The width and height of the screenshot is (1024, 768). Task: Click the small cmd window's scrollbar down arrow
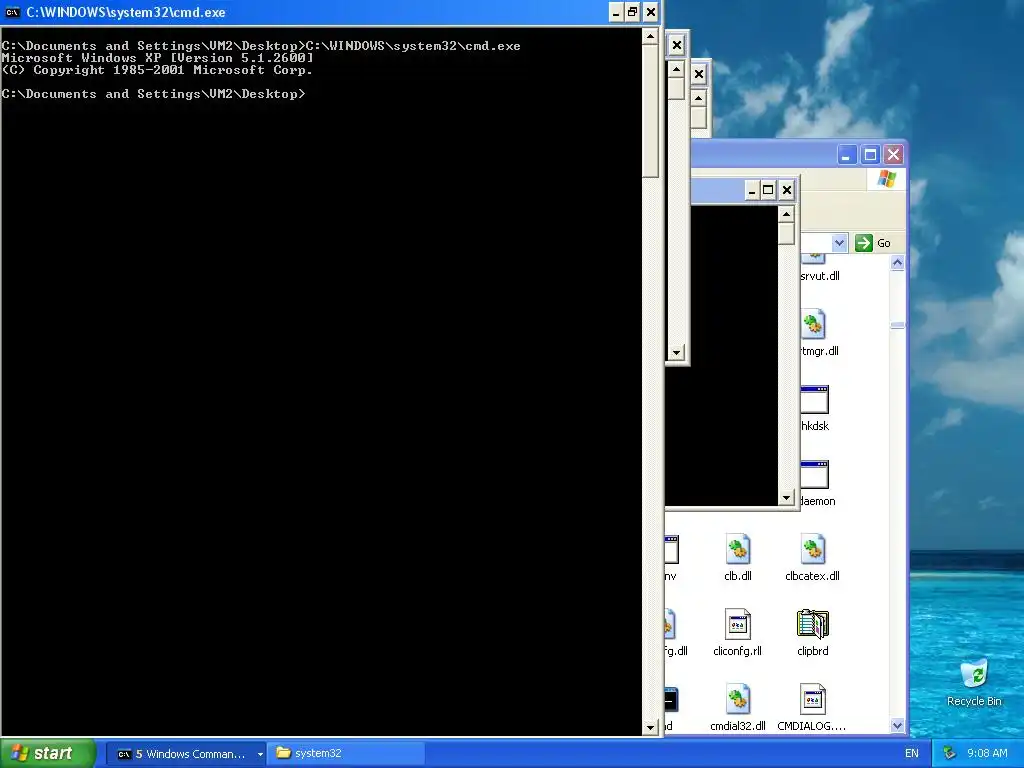(x=786, y=498)
